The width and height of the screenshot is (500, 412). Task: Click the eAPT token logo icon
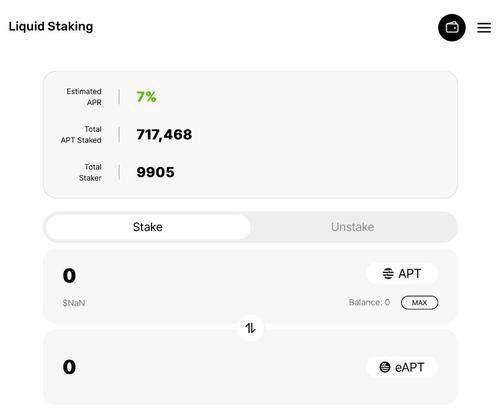click(x=385, y=367)
